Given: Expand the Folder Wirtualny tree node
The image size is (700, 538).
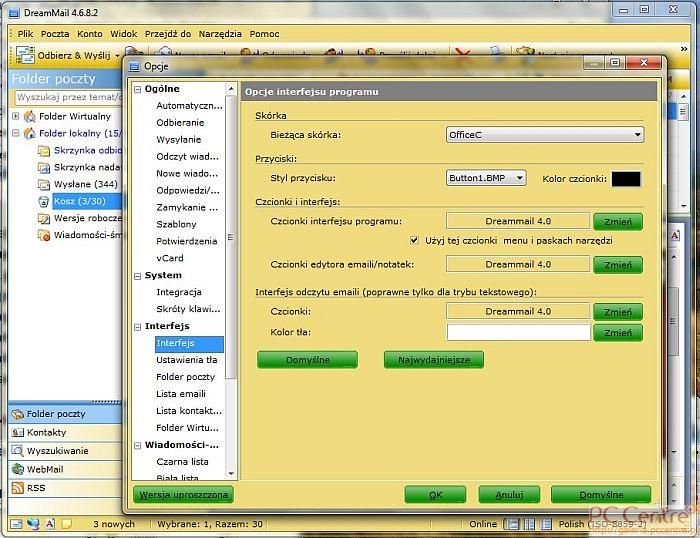Looking at the screenshot, I should [16, 116].
